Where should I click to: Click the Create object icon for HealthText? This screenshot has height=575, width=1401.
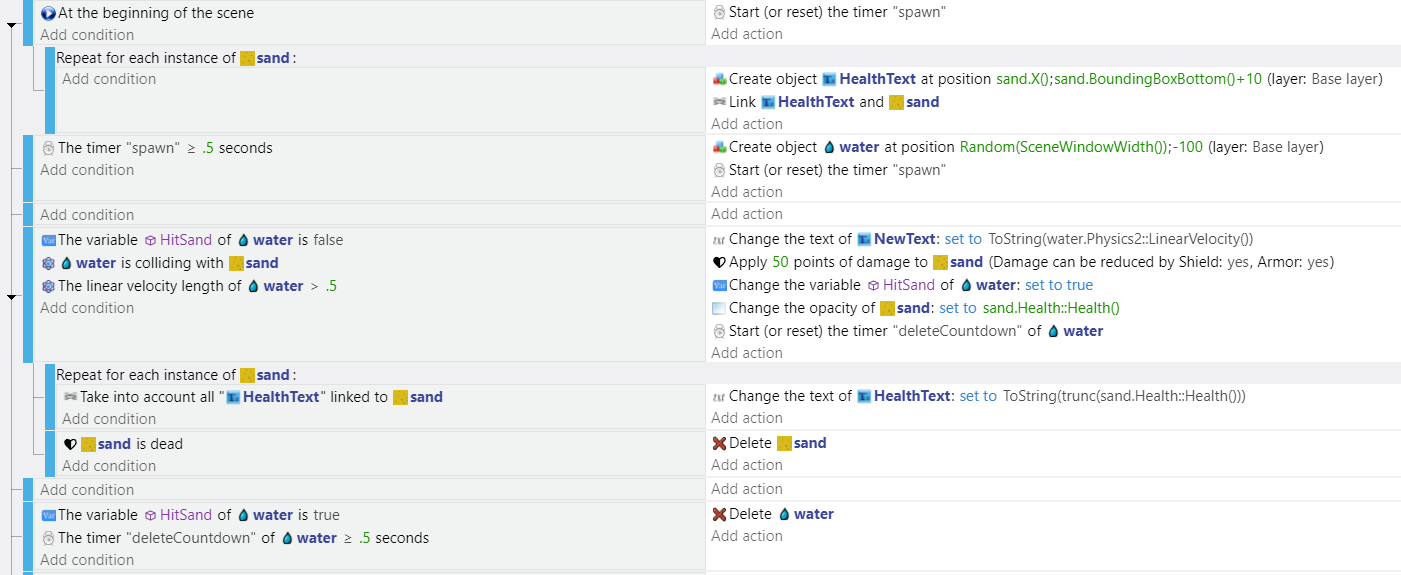[719, 79]
